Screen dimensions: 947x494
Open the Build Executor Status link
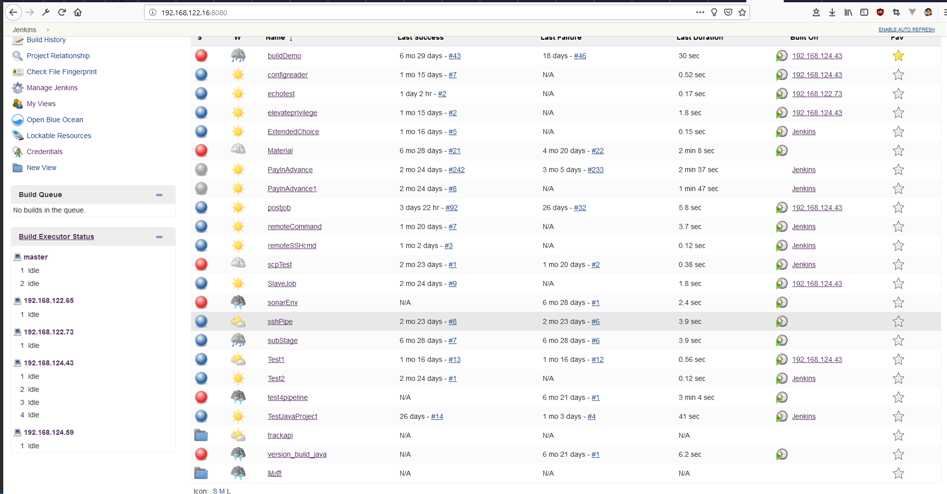tap(56, 237)
